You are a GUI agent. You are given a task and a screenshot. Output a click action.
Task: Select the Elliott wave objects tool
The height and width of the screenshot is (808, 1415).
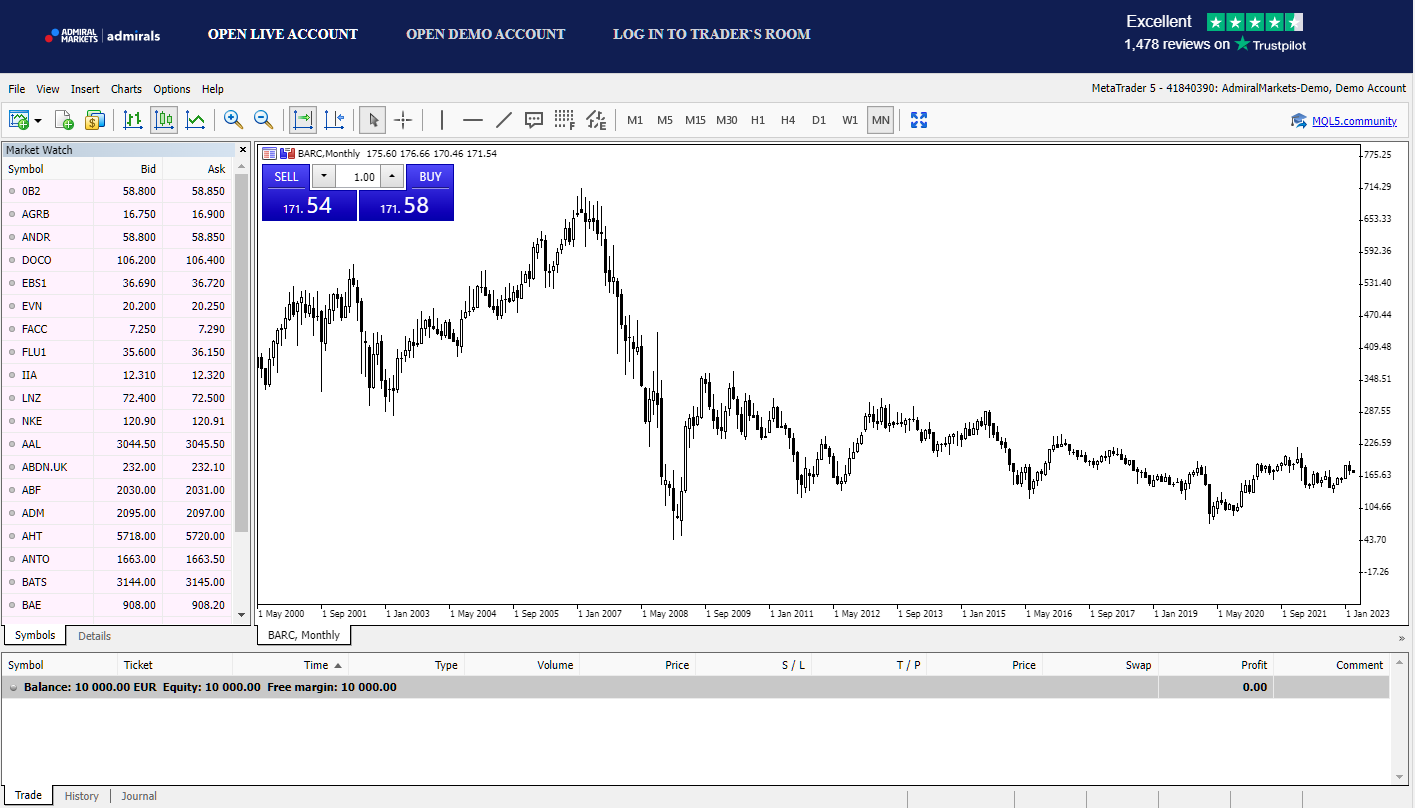point(596,120)
